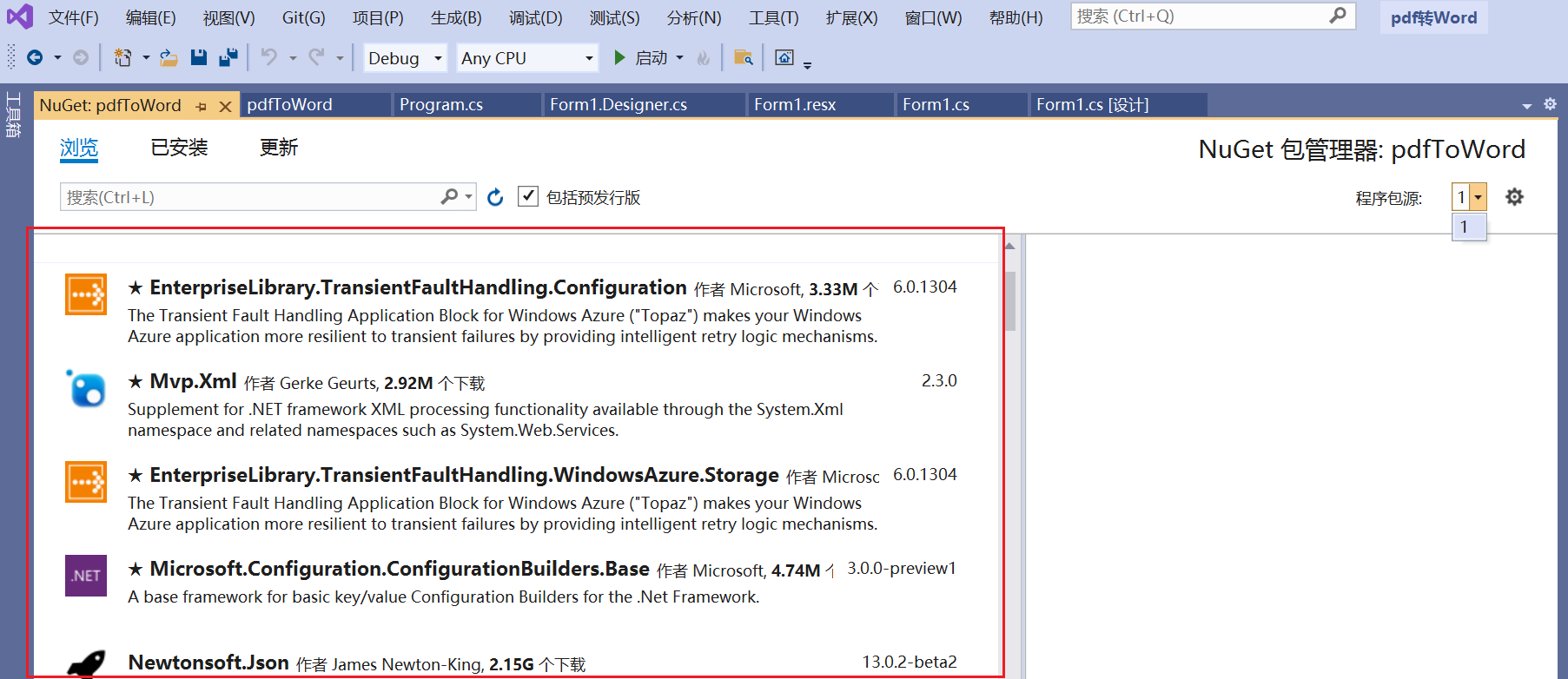The image size is (1568, 679).
Task: Click the WindowsAzure.Storage package icon
Action: [86, 482]
